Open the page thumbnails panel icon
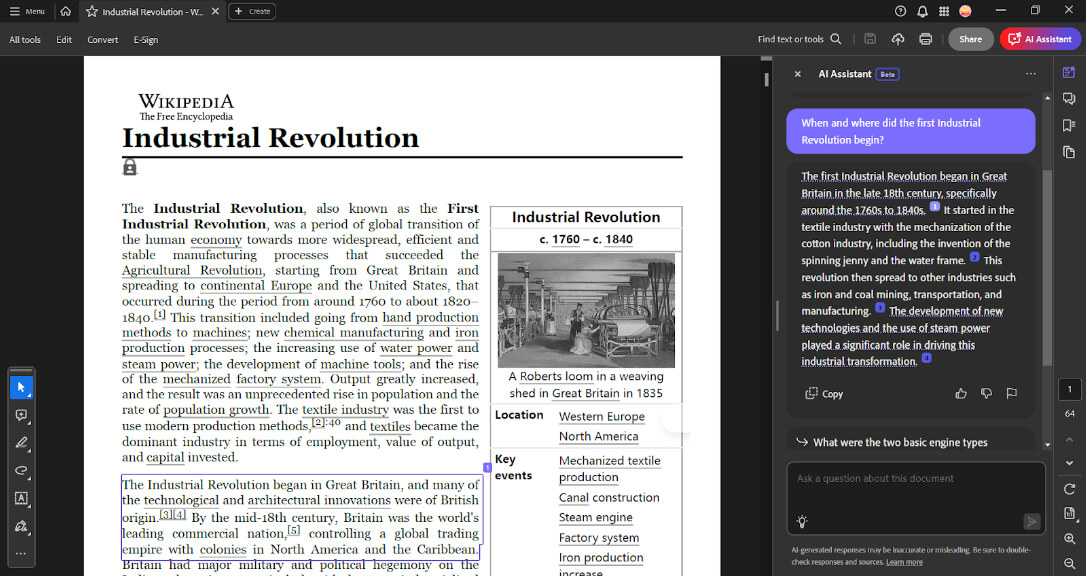The height and width of the screenshot is (577, 1086). pos(1069,152)
